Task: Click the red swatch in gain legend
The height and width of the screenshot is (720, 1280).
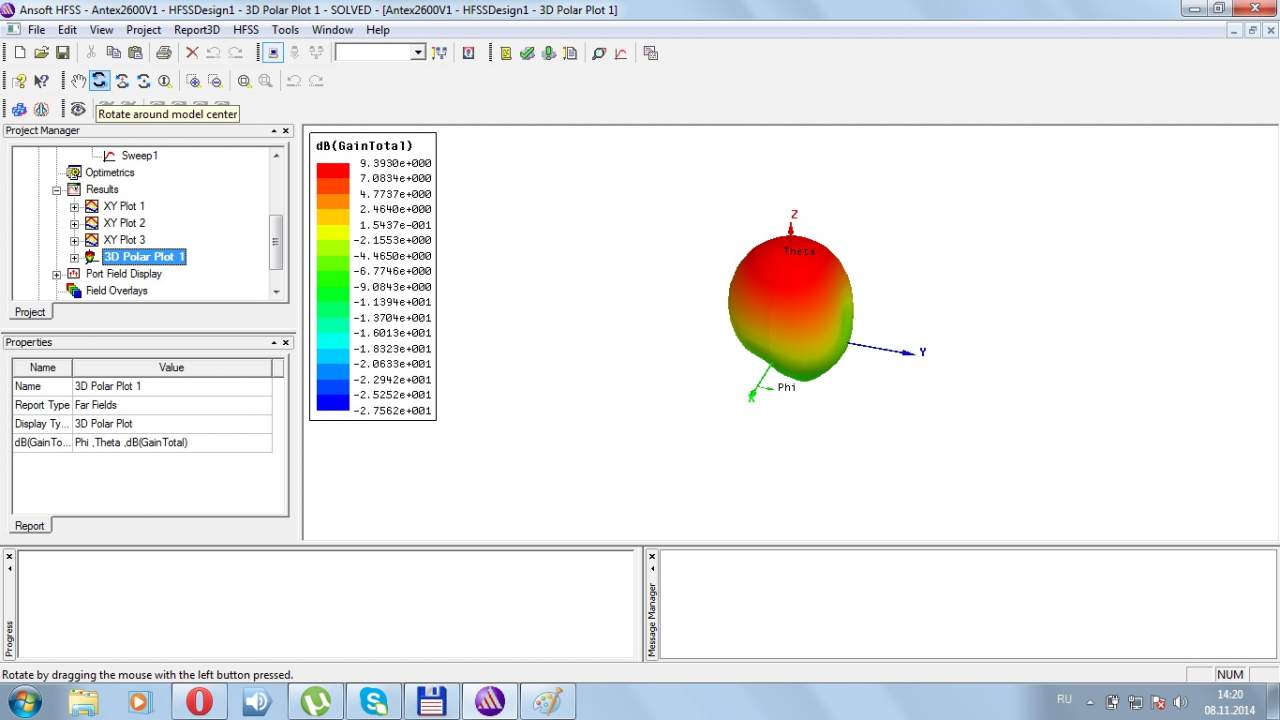Action: pyautogui.click(x=333, y=171)
